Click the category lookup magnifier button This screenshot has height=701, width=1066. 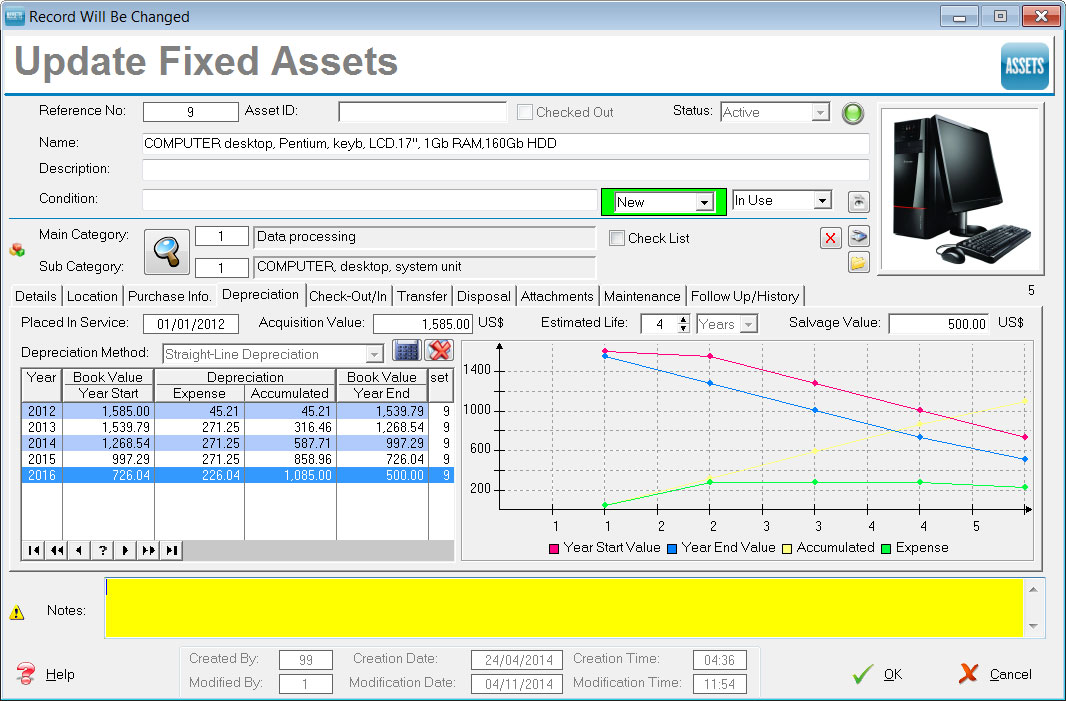coord(168,251)
